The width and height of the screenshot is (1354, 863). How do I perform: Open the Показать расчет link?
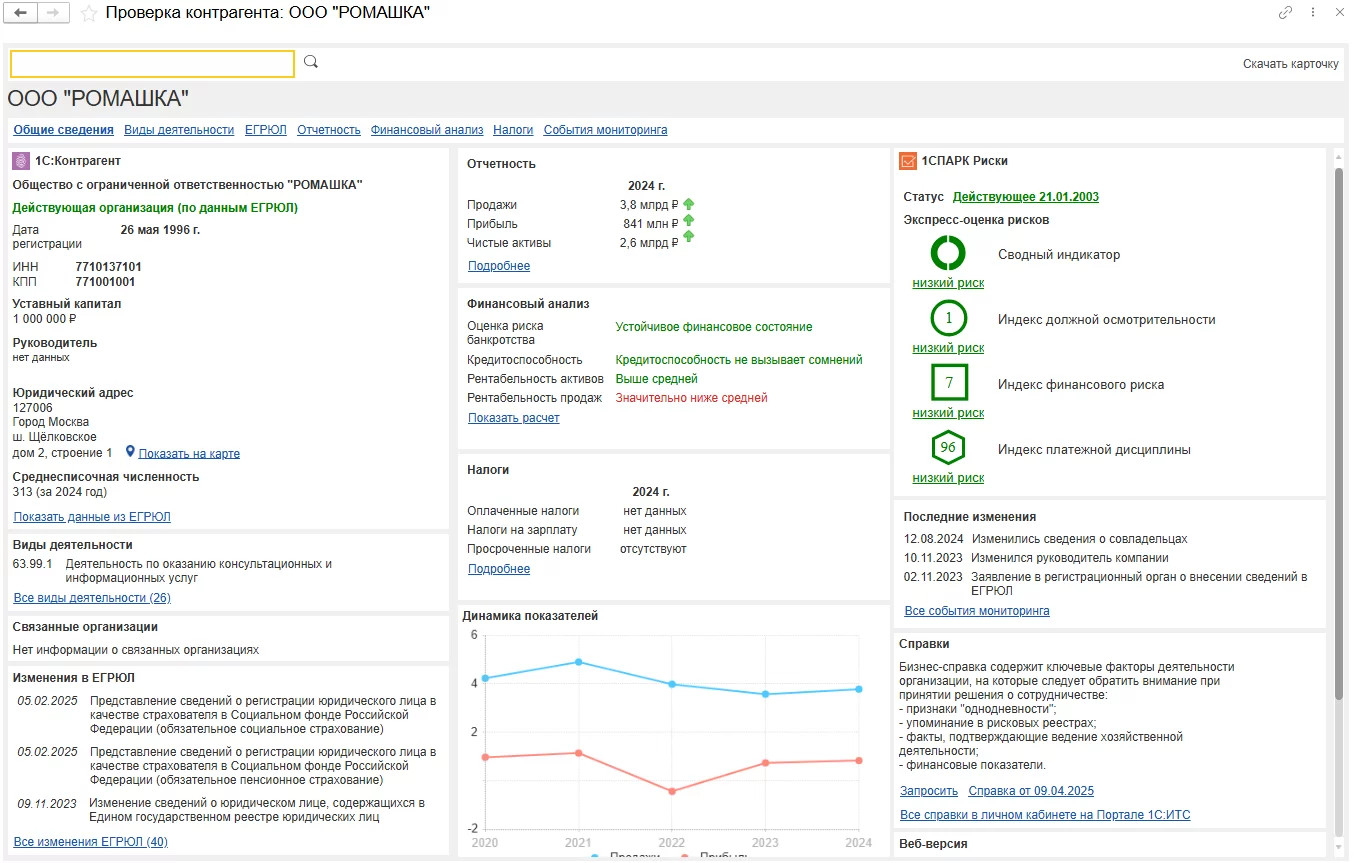pos(513,418)
